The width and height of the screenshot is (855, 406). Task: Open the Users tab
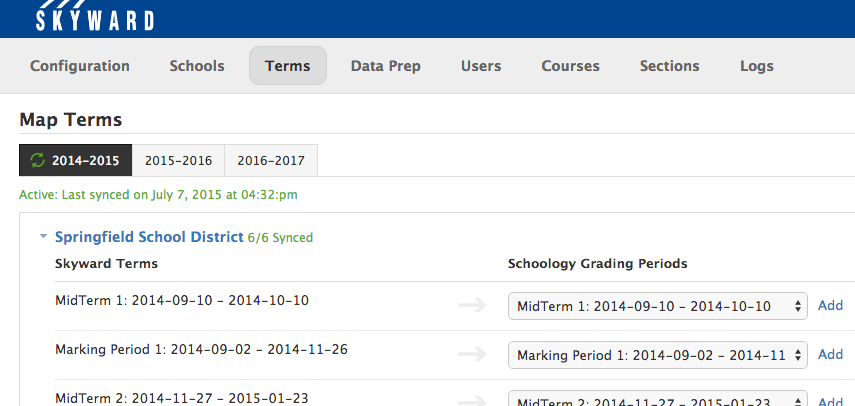pyautogui.click(x=481, y=66)
